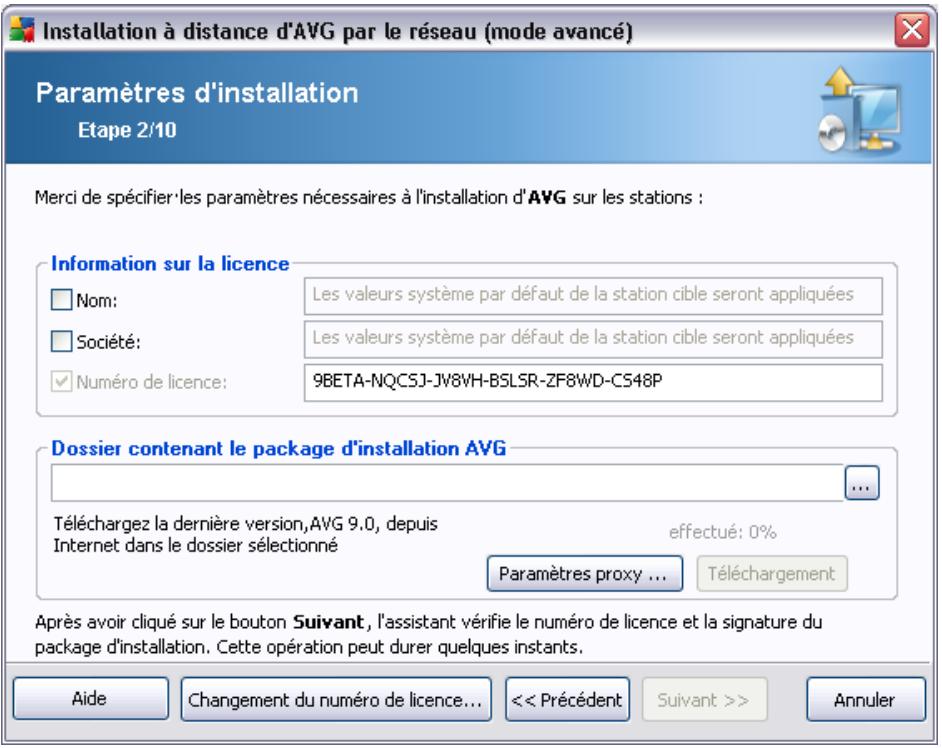Click the 'Paramètres d'installation' heading

coord(197,93)
